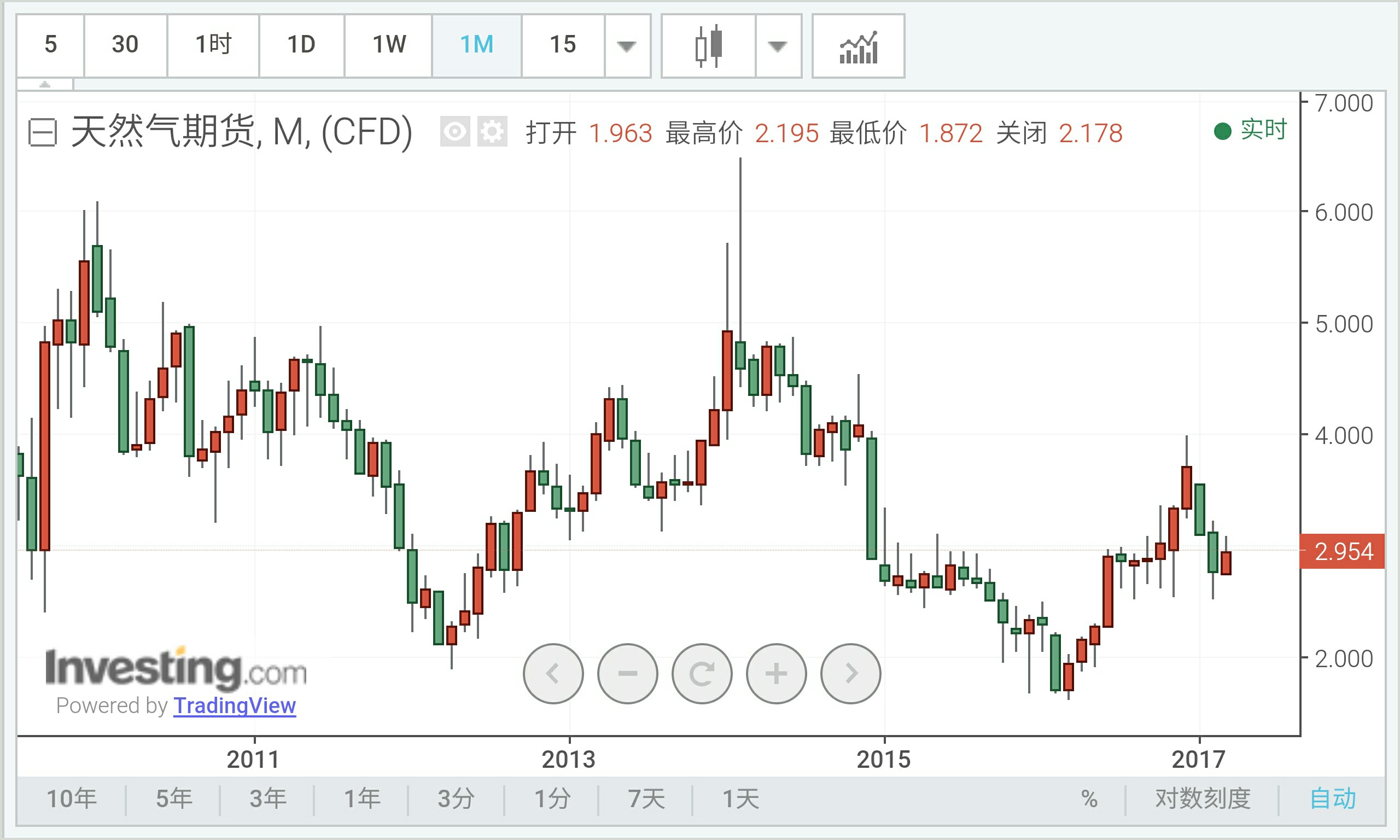Set the range to 1年
The width and height of the screenshot is (1400, 840).
(361, 798)
